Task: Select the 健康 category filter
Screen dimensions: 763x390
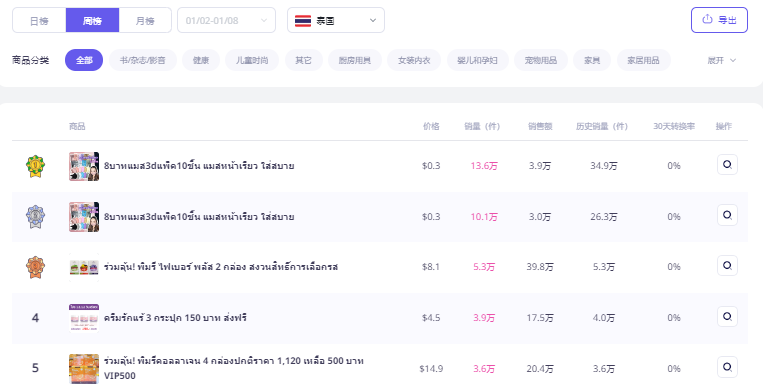Action: (200, 60)
